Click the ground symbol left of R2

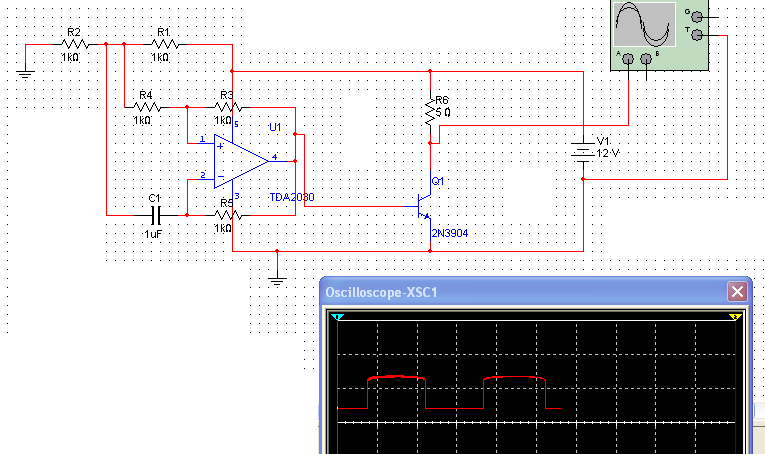(x=25, y=72)
